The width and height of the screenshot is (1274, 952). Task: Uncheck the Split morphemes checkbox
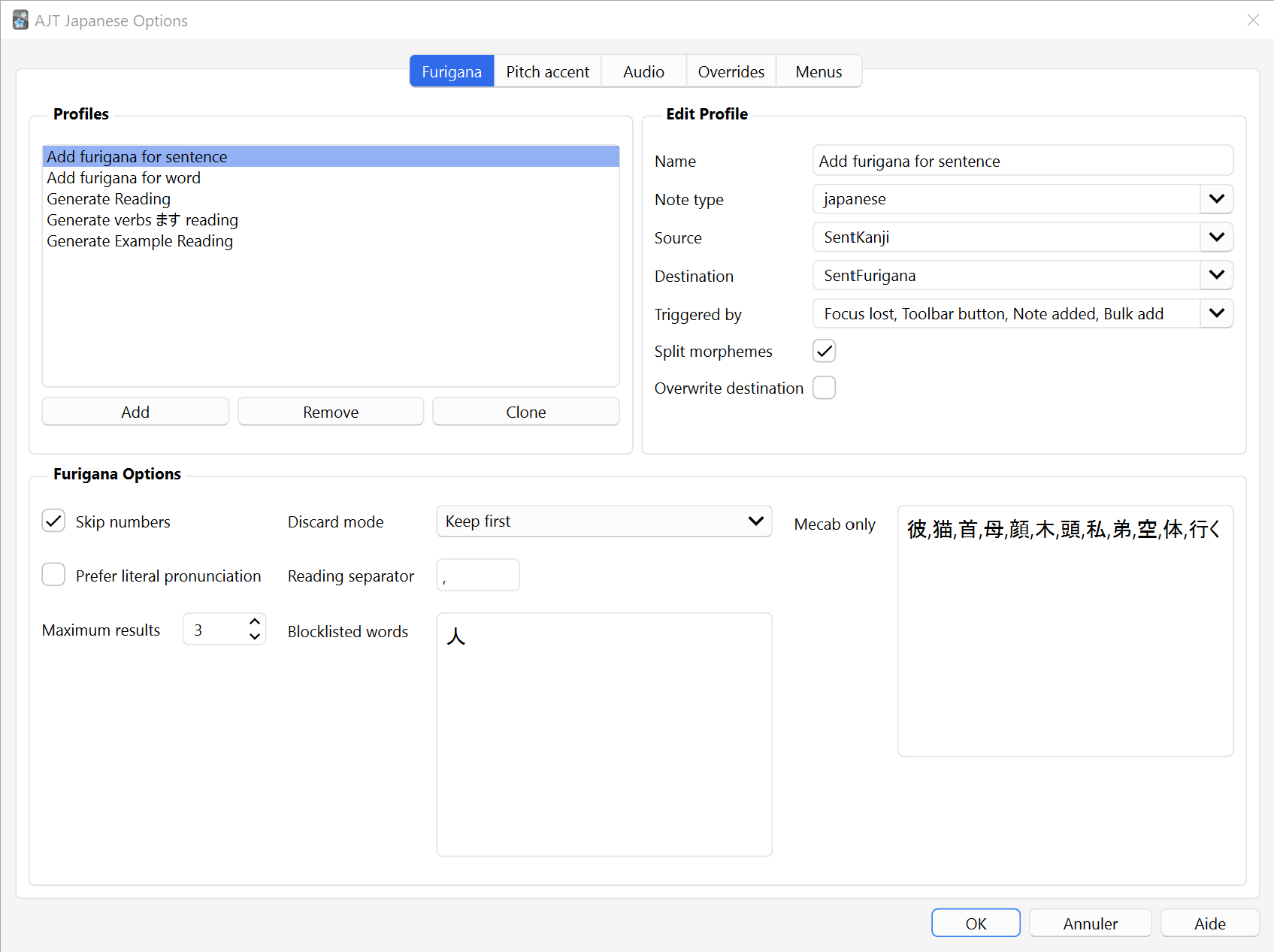point(825,351)
